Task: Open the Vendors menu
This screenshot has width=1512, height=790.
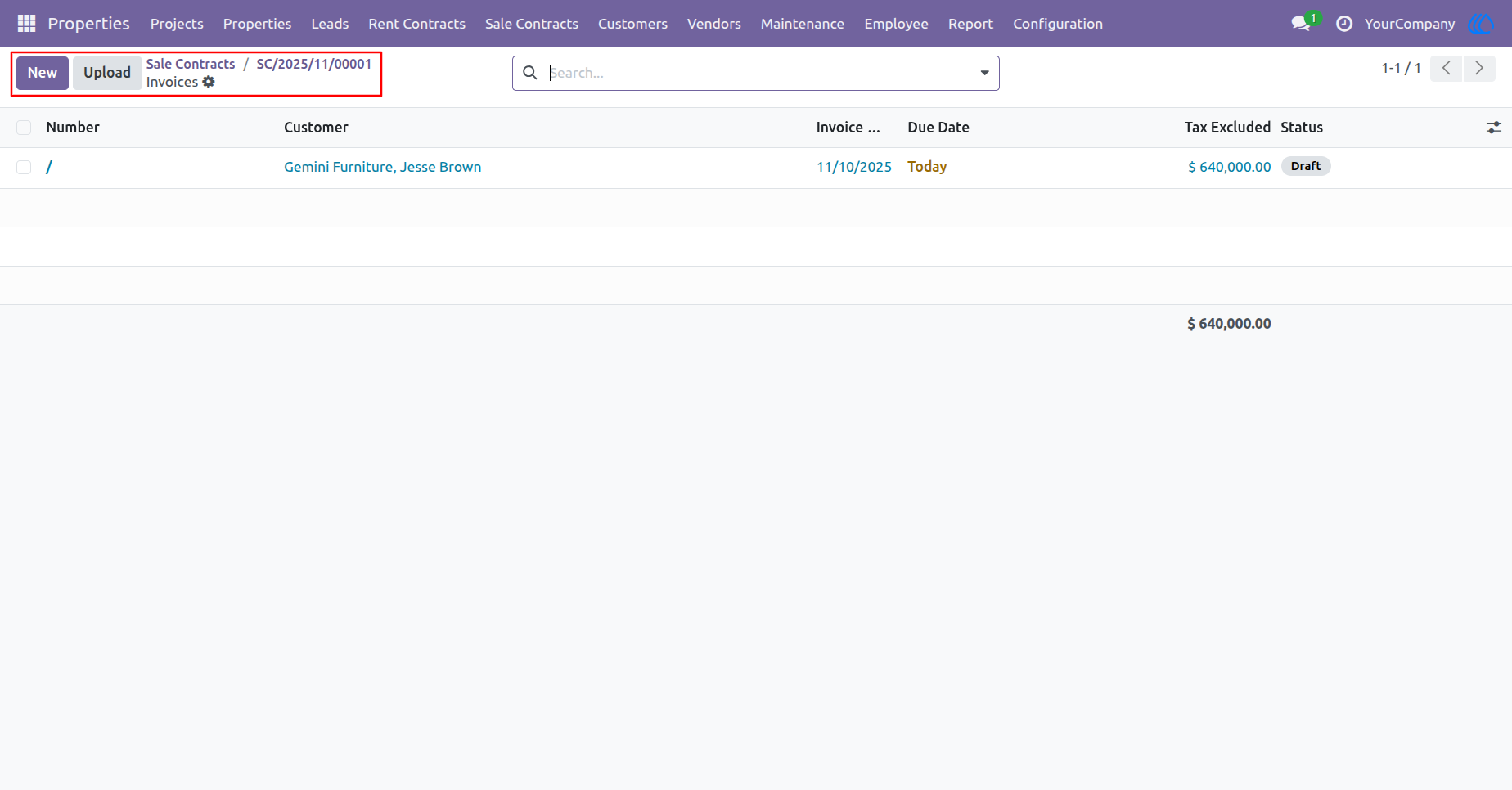Action: tap(713, 24)
